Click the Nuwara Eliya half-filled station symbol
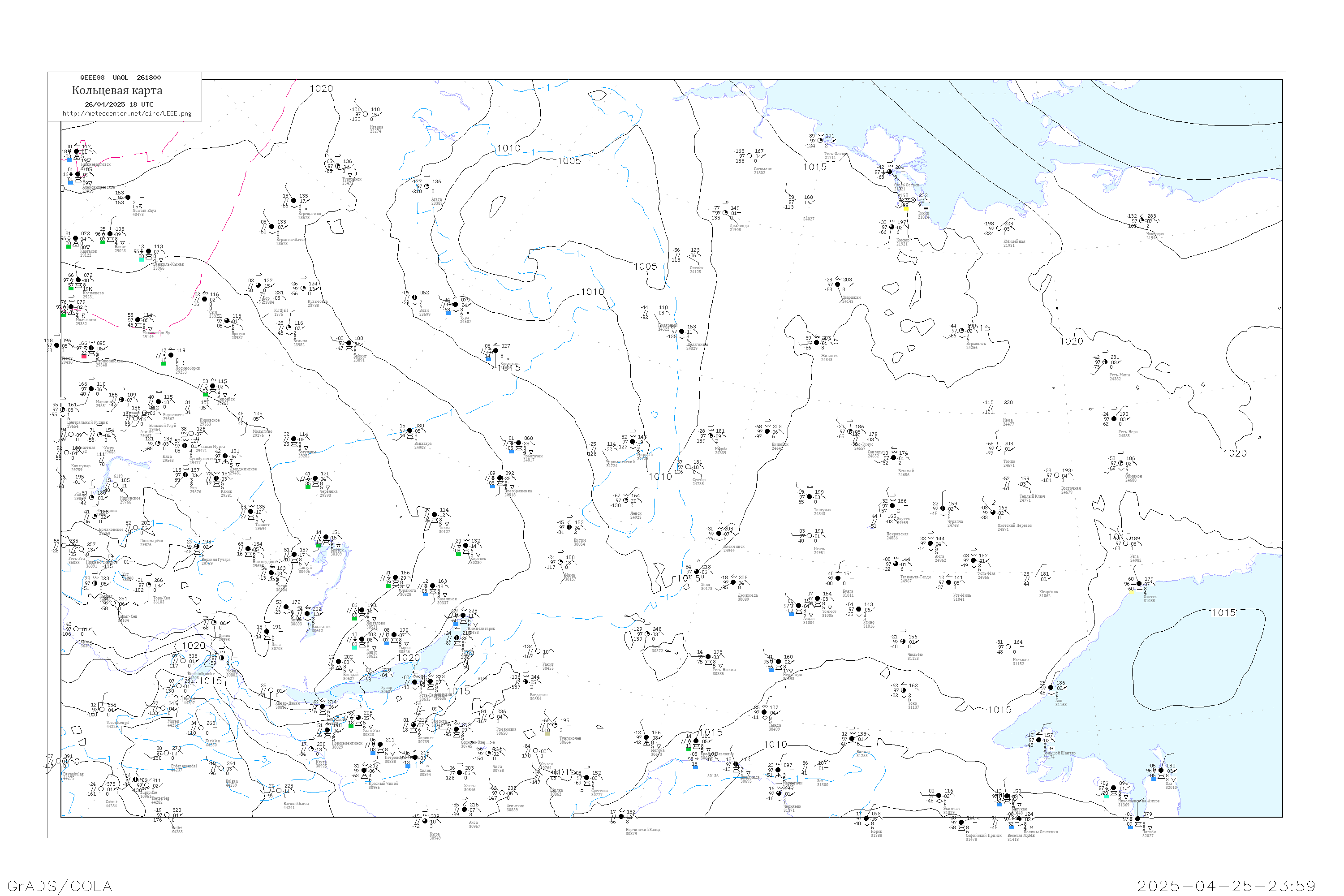The height and width of the screenshot is (896, 1344). (128, 197)
